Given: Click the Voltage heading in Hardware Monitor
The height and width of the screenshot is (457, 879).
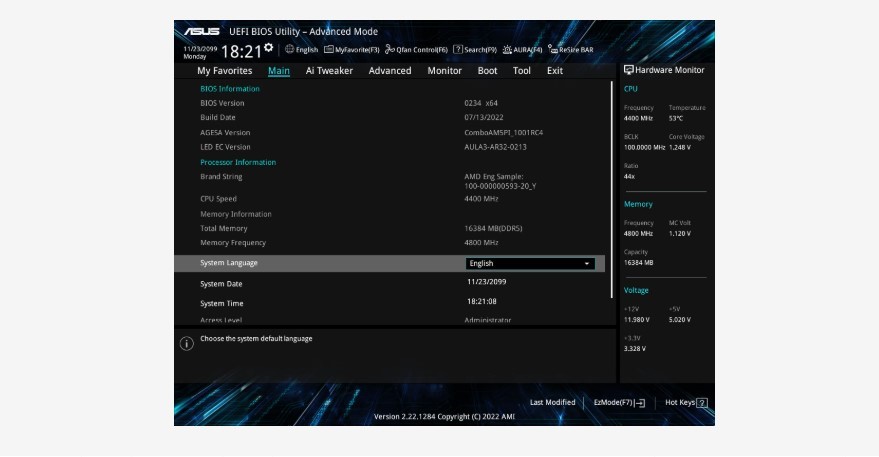Looking at the screenshot, I should point(636,290).
